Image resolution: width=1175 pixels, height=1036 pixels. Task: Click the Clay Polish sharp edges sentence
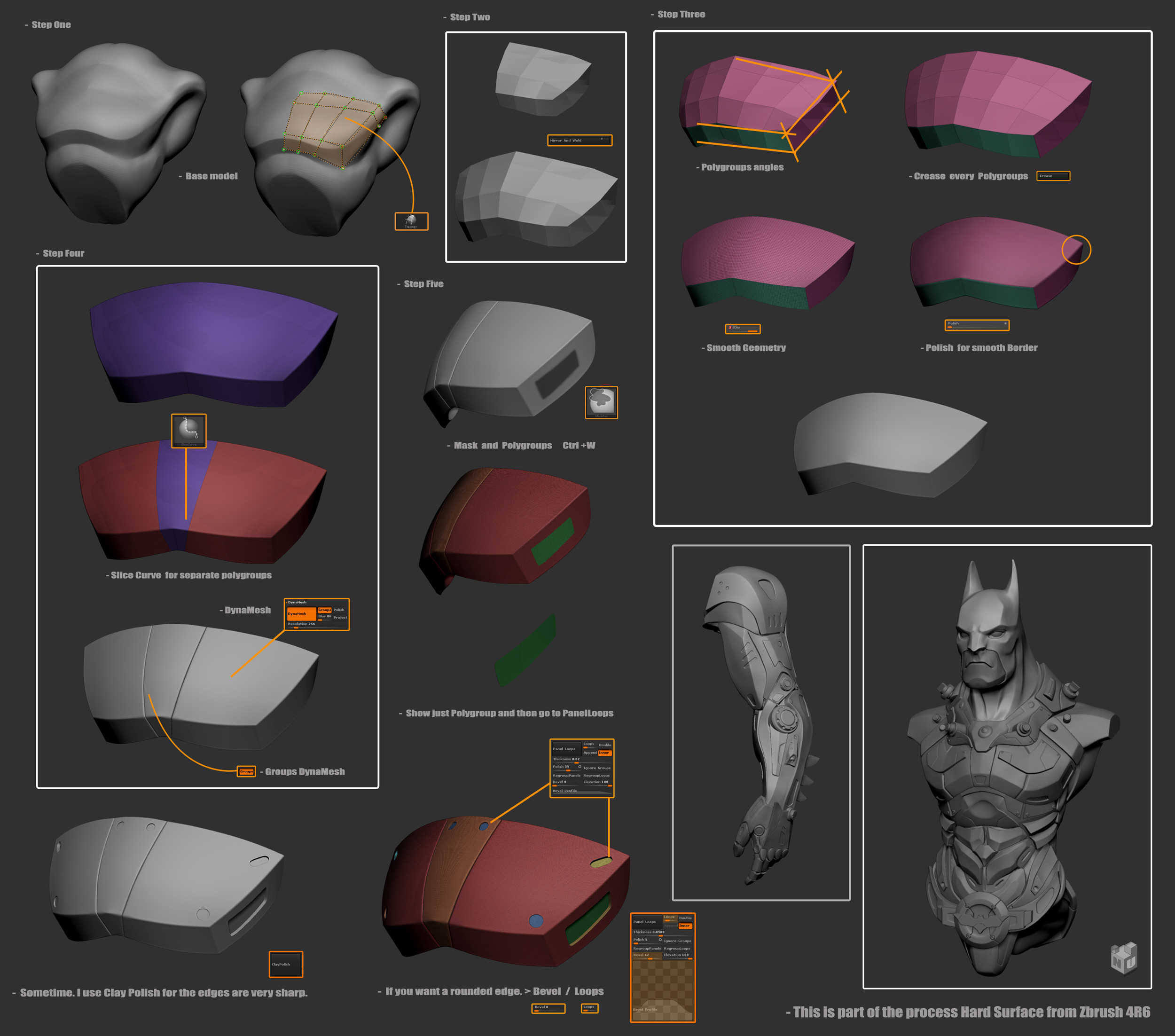point(164,993)
